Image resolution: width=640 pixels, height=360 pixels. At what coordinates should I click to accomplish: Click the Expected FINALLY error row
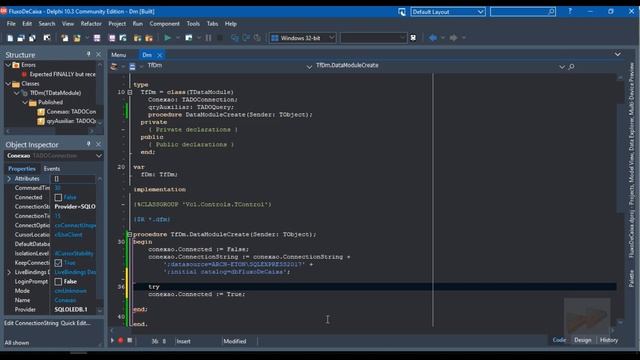(62, 74)
